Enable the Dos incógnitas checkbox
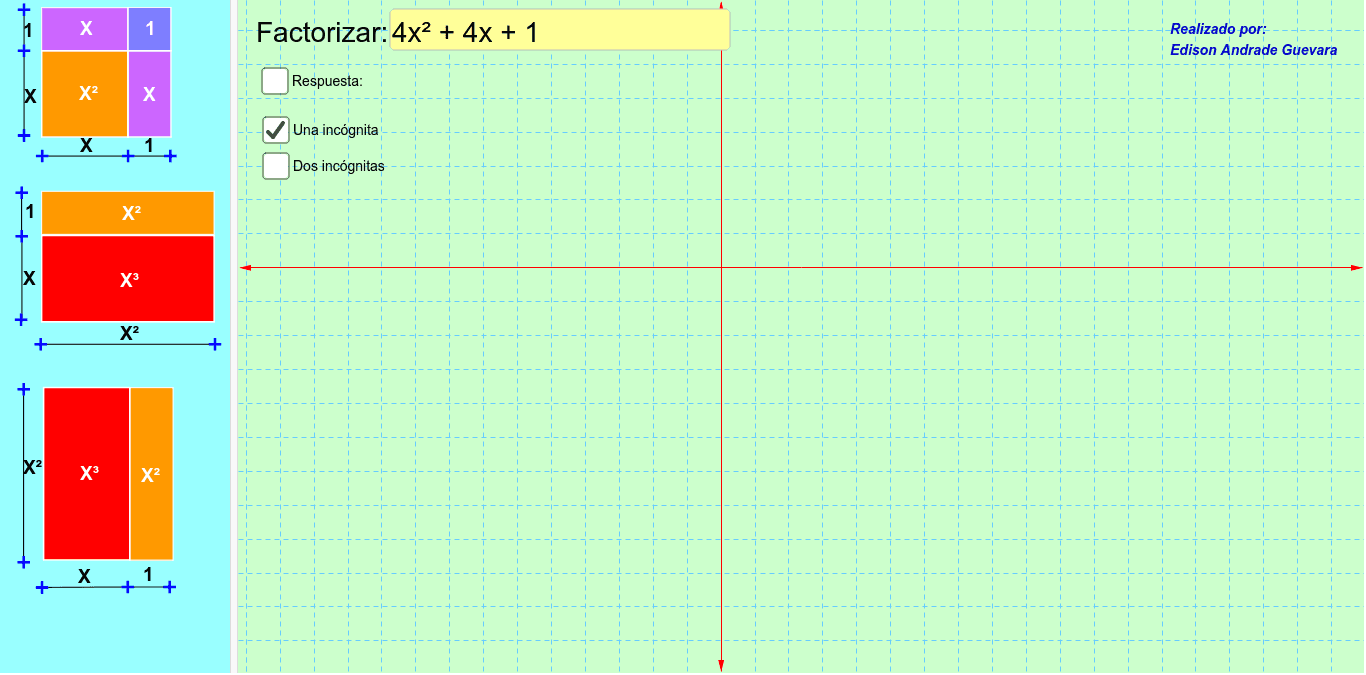This screenshot has height=675, width=1366. click(275, 166)
